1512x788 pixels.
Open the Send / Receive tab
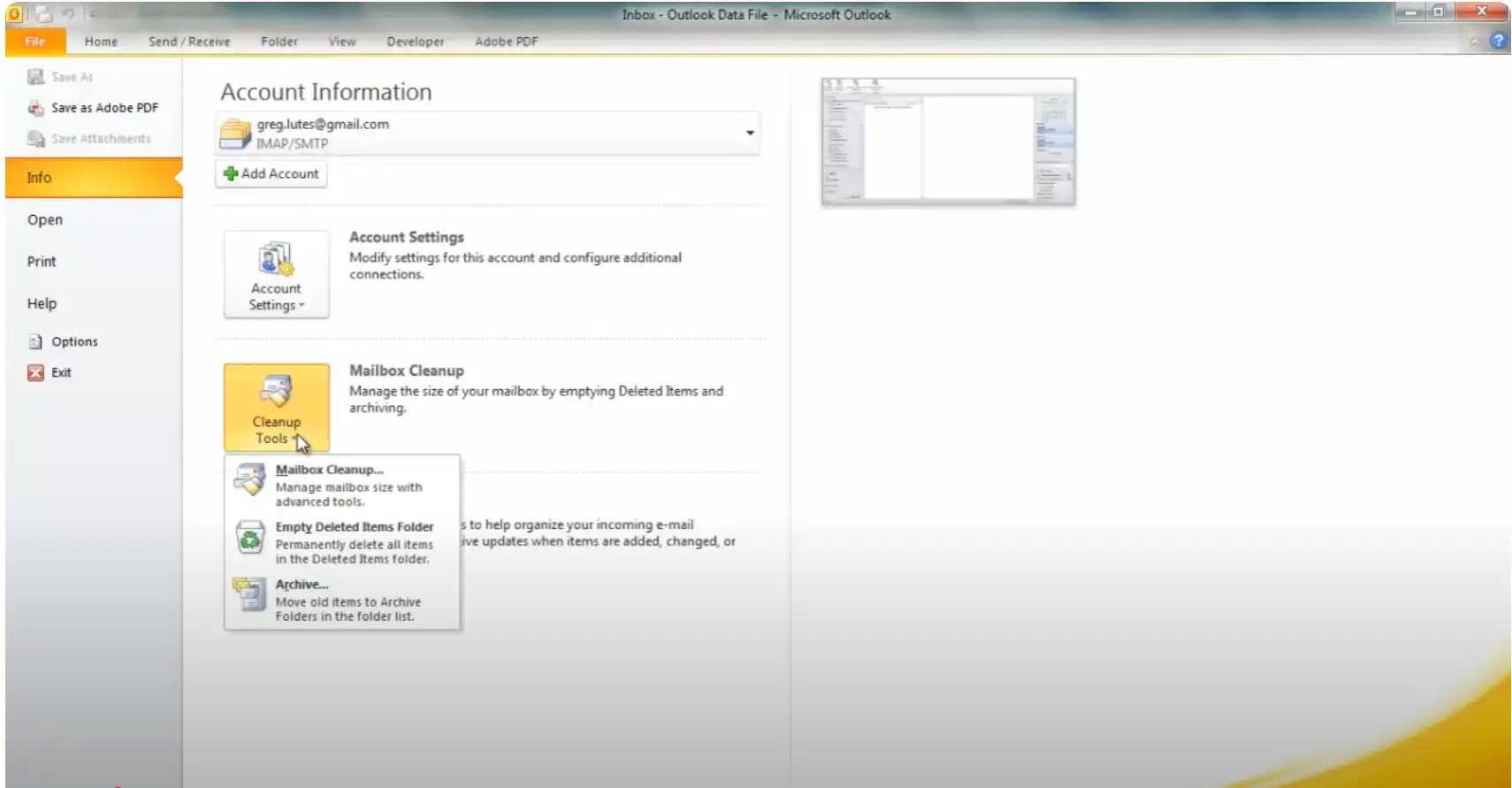coord(188,42)
